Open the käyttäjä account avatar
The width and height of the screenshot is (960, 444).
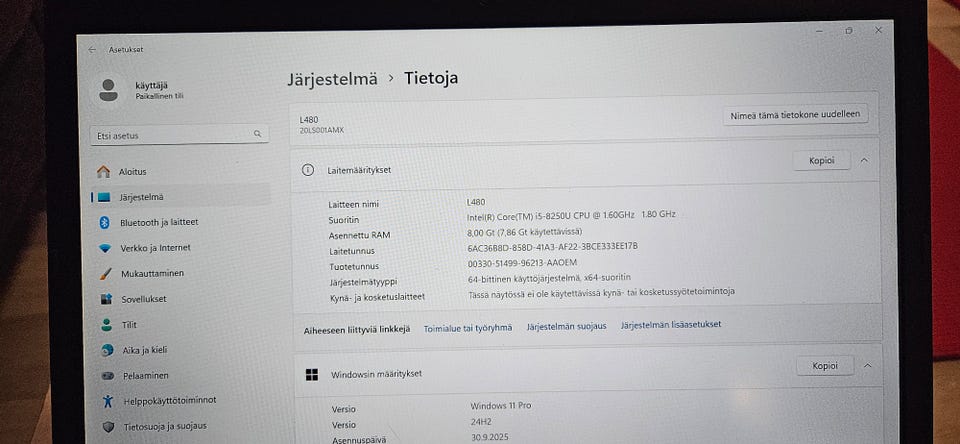click(108, 90)
